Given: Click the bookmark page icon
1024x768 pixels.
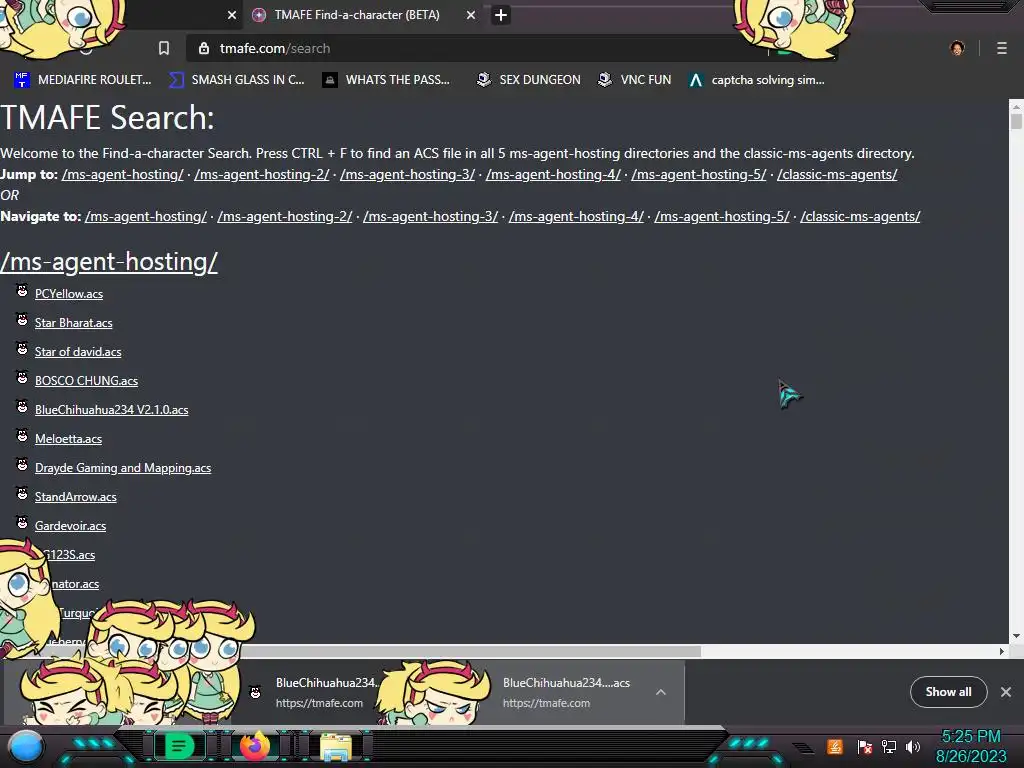Looking at the screenshot, I should click(164, 48).
